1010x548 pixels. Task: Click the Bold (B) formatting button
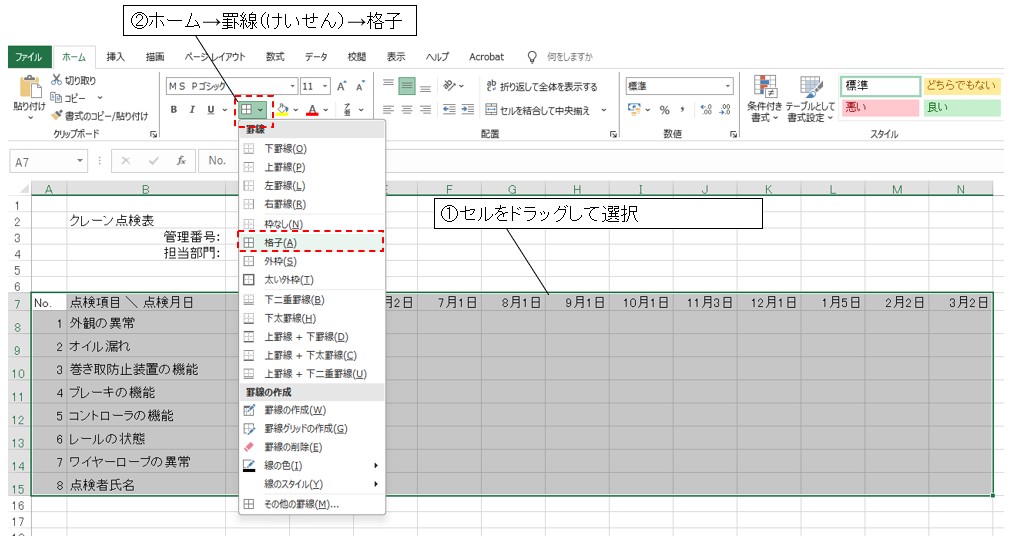click(174, 110)
